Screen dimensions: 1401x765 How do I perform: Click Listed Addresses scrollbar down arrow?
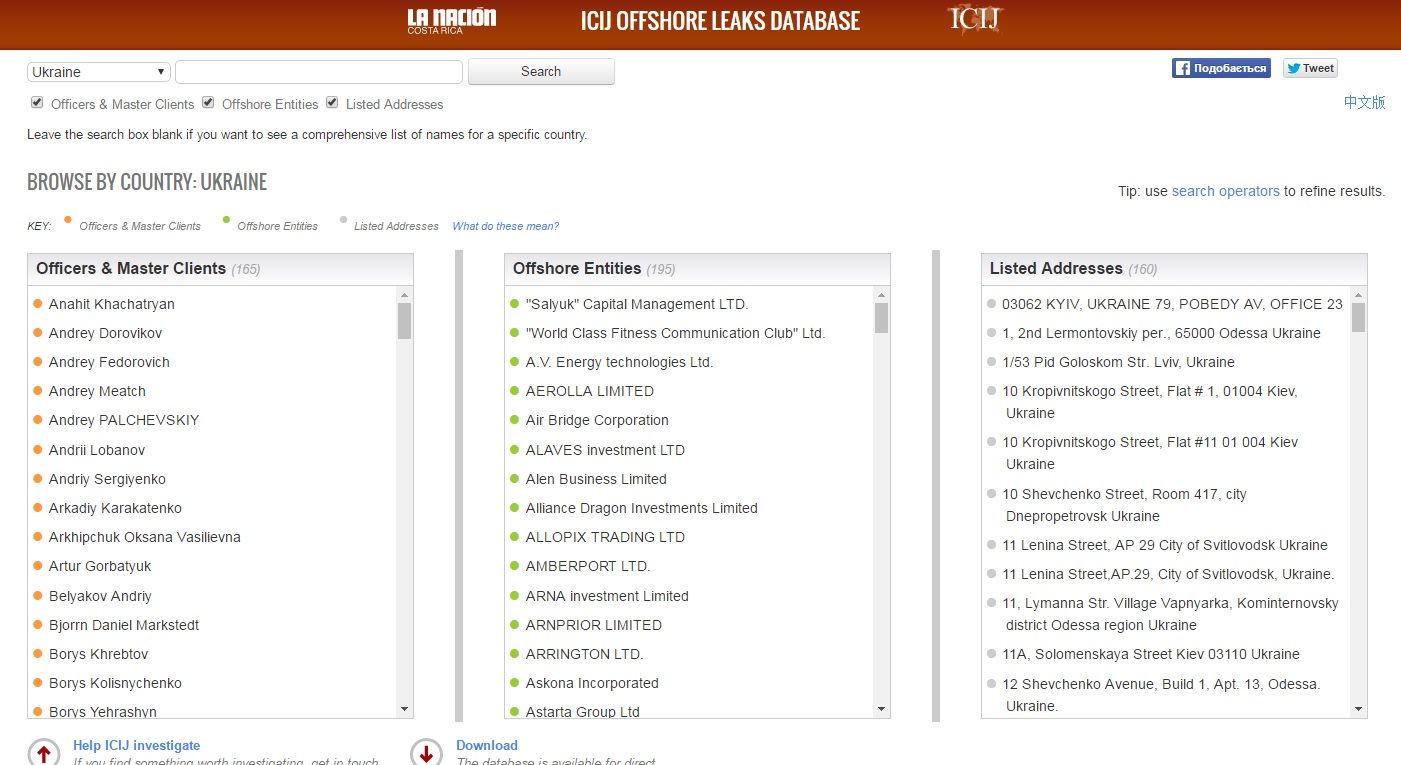click(1358, 709)
